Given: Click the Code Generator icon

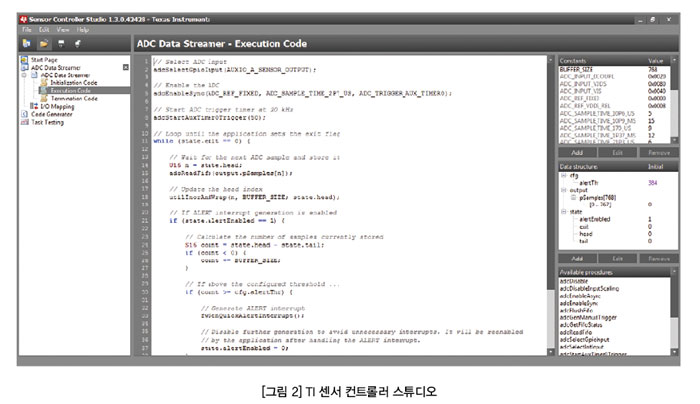Looking at the screenshot, I should click(25, 114).
